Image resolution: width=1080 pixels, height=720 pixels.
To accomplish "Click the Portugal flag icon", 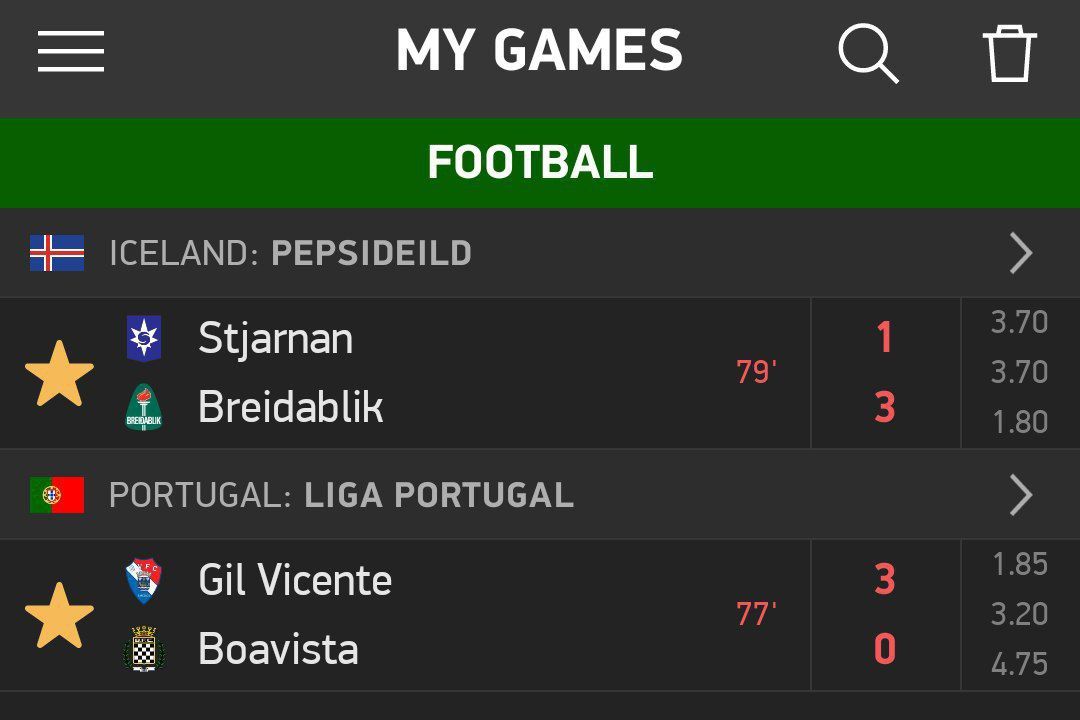I will pyautogui.click(x=57, y=495).
